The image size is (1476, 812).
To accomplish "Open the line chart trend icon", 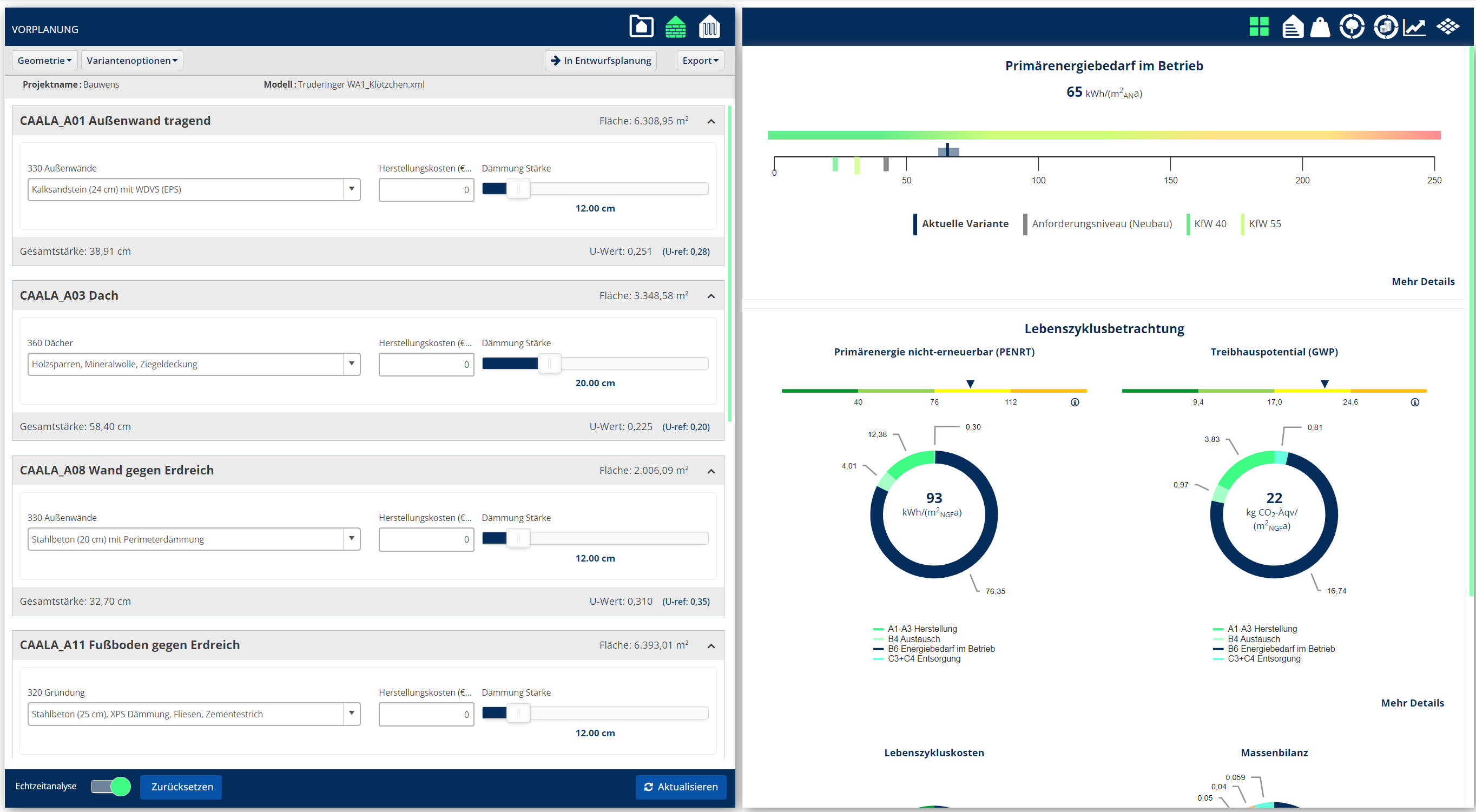I will pyautogui.click(x=1414, y=27).
